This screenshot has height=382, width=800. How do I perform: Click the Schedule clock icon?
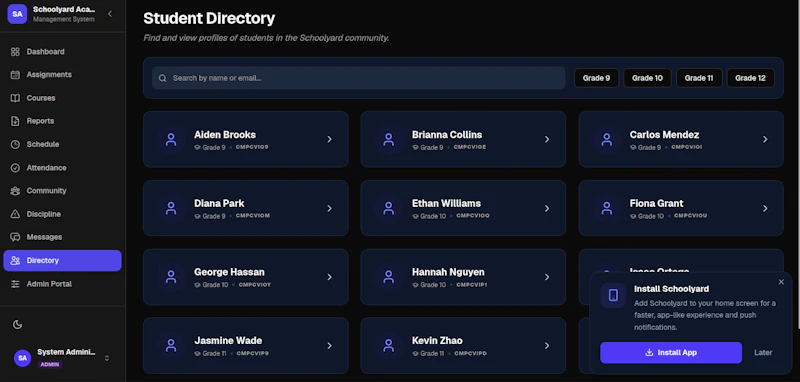[x=15, y=144]
